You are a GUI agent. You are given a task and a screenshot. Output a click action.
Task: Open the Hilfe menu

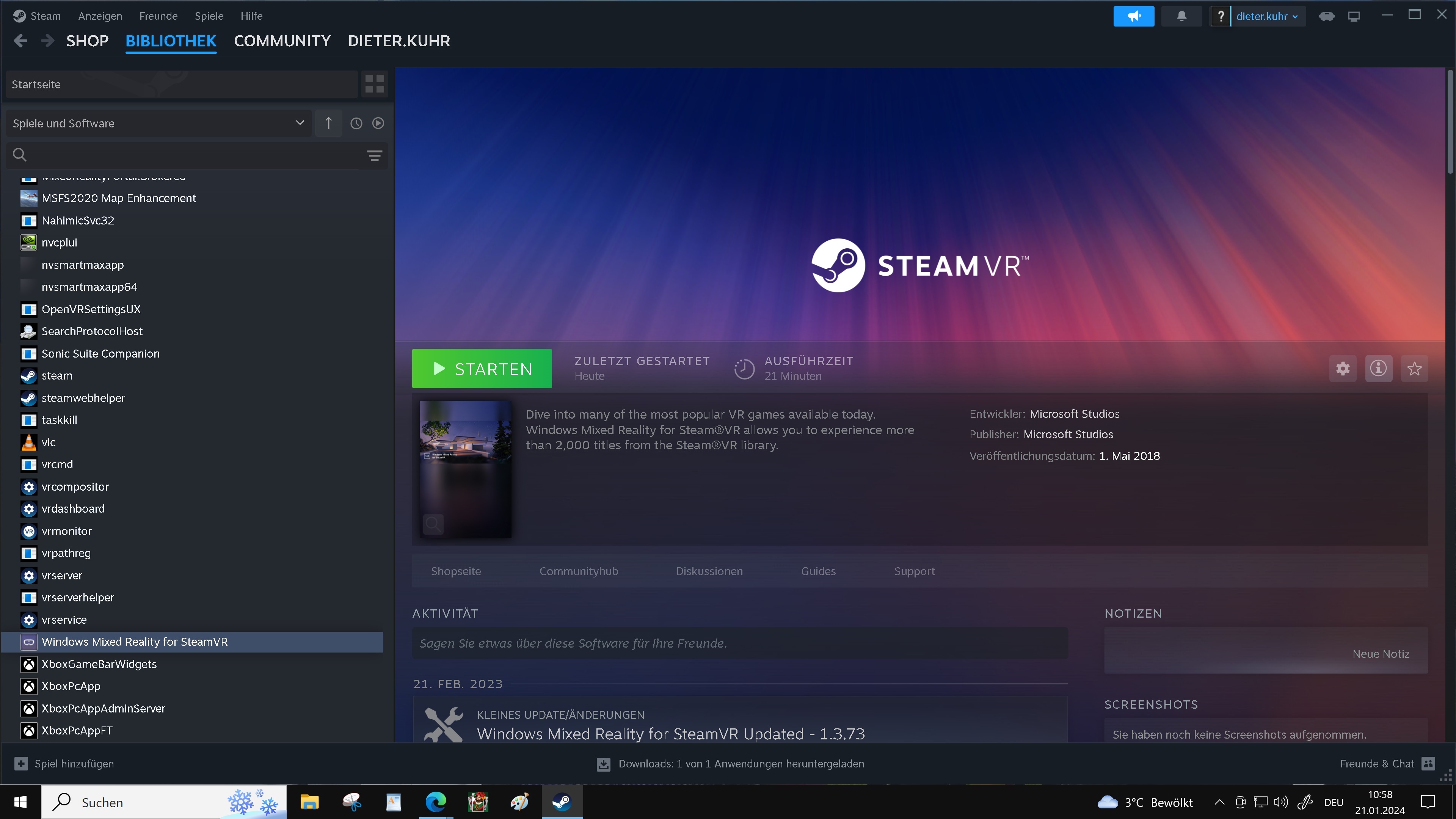251,16
